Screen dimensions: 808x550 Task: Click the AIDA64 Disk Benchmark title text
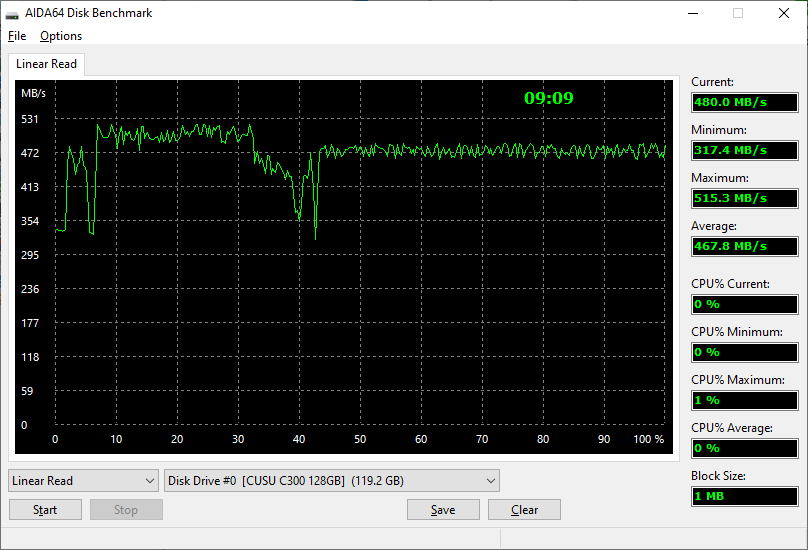click(89, 13)
